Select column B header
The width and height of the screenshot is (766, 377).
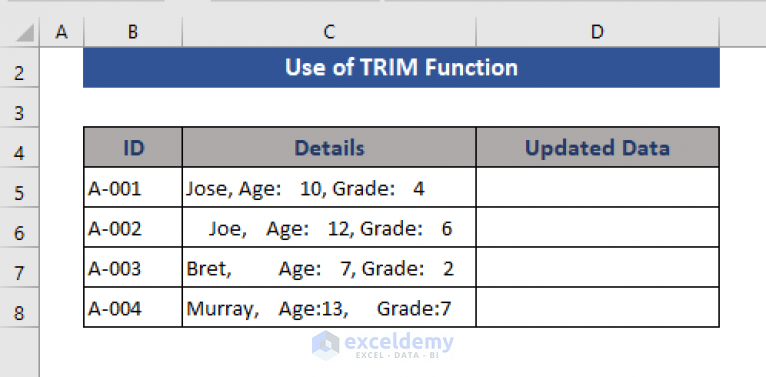click(x=133, y=32)
